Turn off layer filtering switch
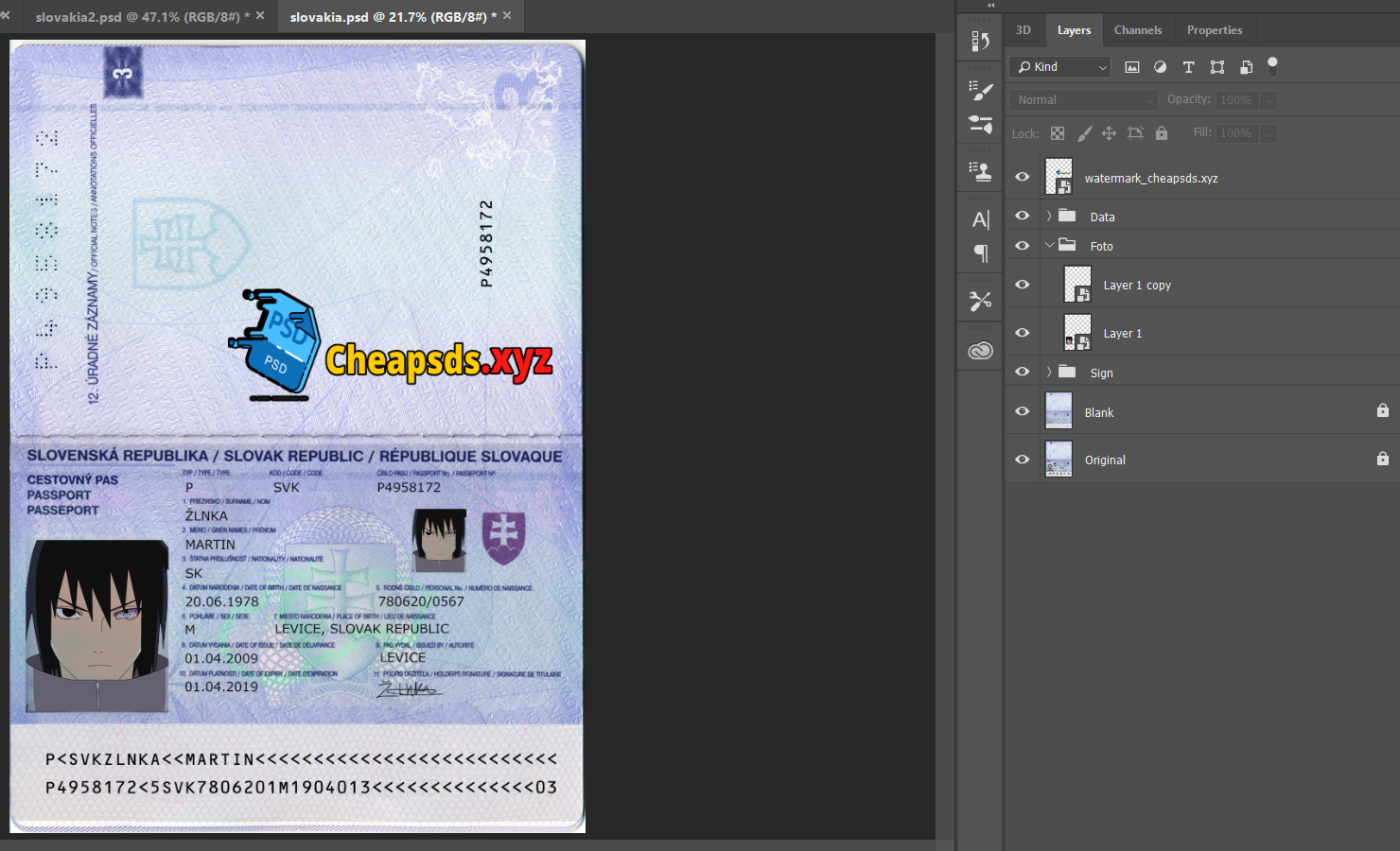Screen dimensions: 1400x851 (x=1272, y=66)
